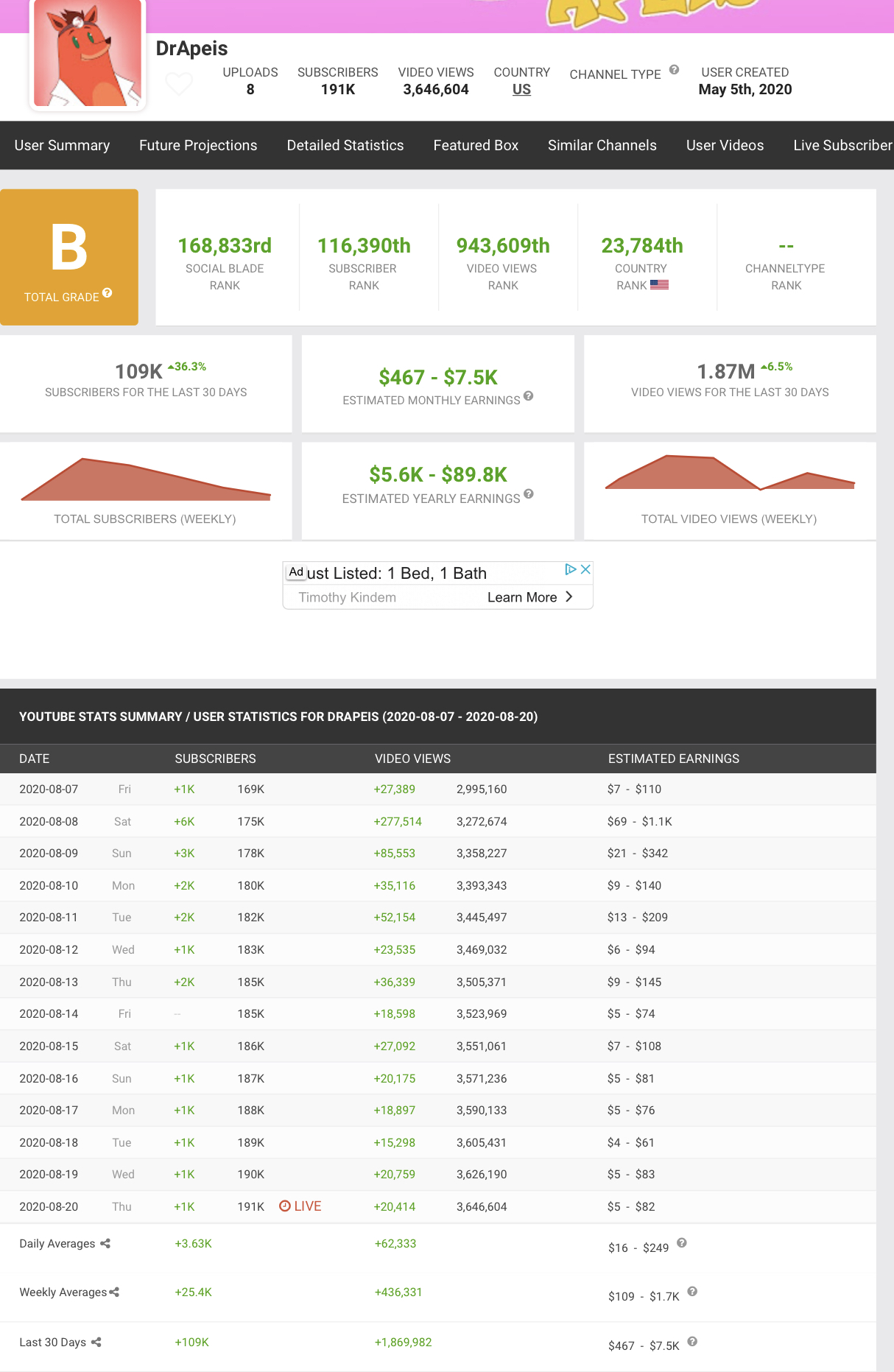Open help for Weekly Averages earnings

point(692,1292)
